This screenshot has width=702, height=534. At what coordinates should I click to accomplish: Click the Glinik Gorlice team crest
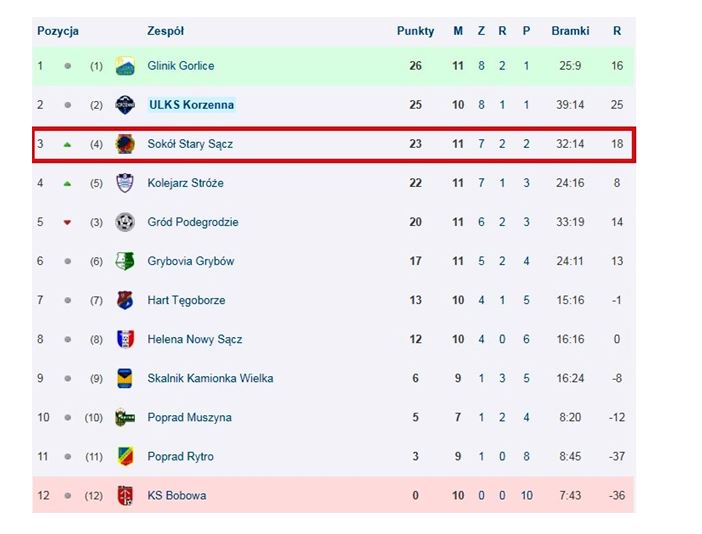click(x=125, y=66)
